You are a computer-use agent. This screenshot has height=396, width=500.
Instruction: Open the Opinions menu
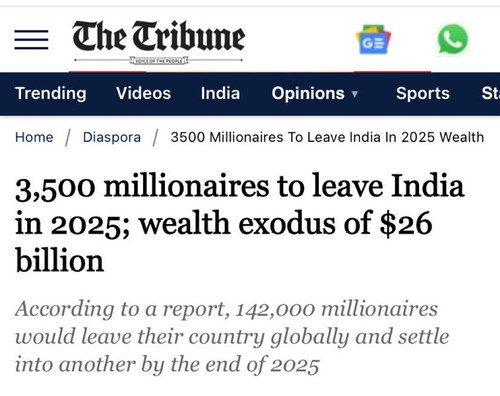[308, 93]
